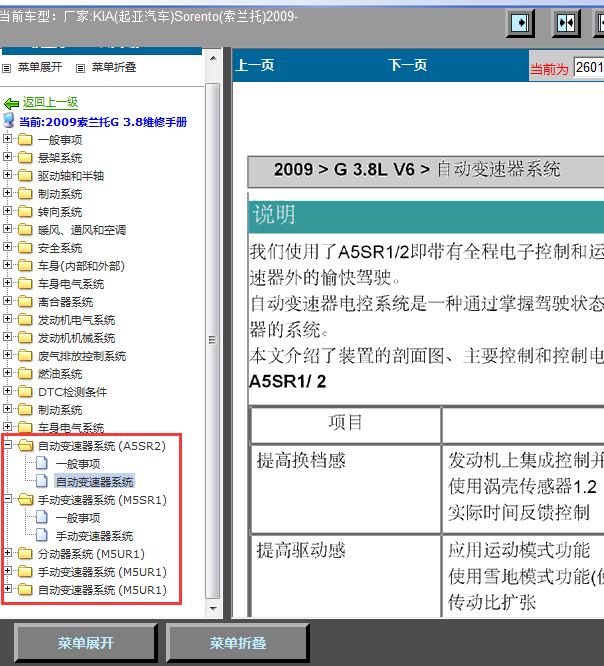Click the folder icon of 燃油系统
The width and height of the screenshot is (604, 666).
tap(25, 373)
